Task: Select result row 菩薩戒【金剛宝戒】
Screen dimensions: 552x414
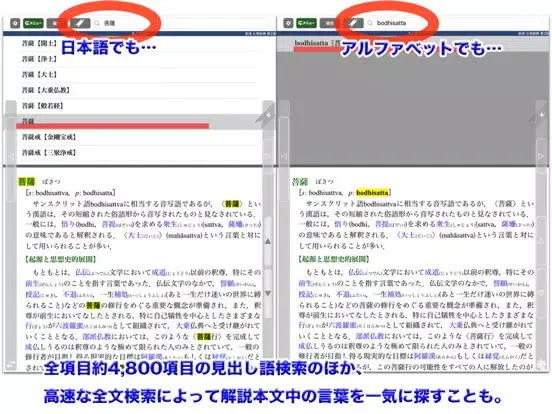Action: pyautogui.click(x=139, y=137)
